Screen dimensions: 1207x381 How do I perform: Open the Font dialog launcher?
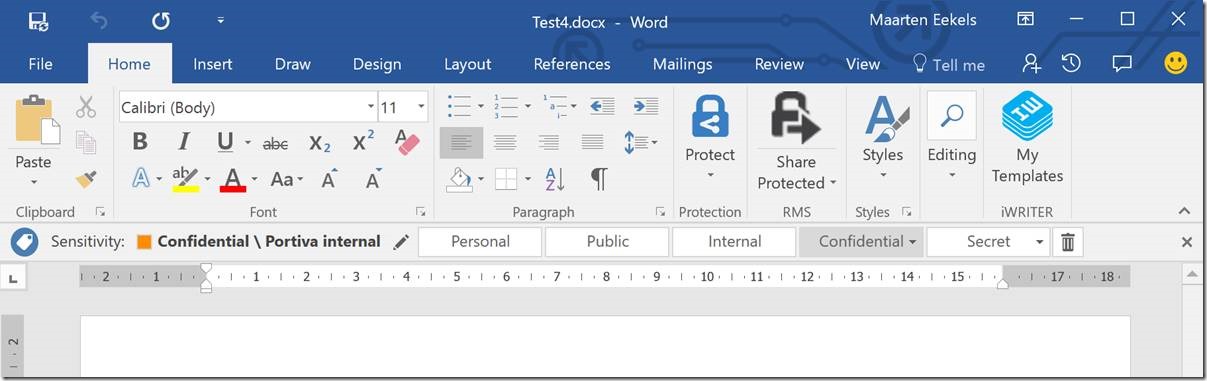click(421, 212)
